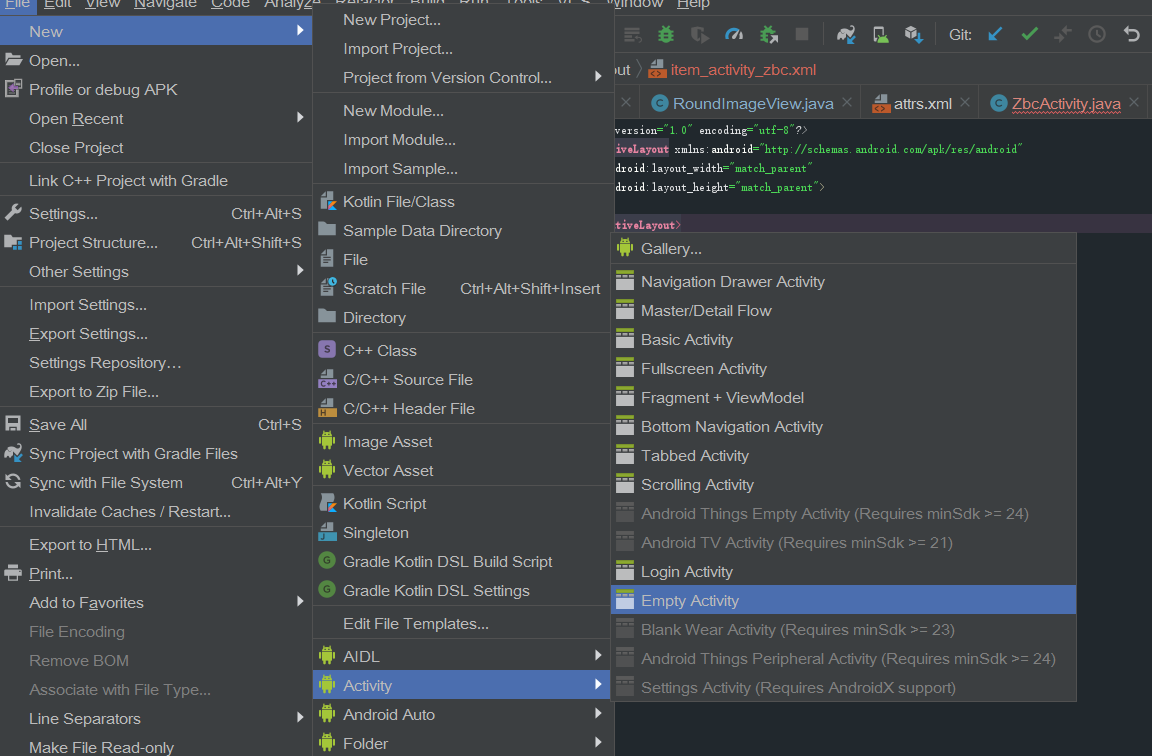Click Android icon next to Gallery...
This screenshot has width=1152, height=756.
click(x=624, y=248)
